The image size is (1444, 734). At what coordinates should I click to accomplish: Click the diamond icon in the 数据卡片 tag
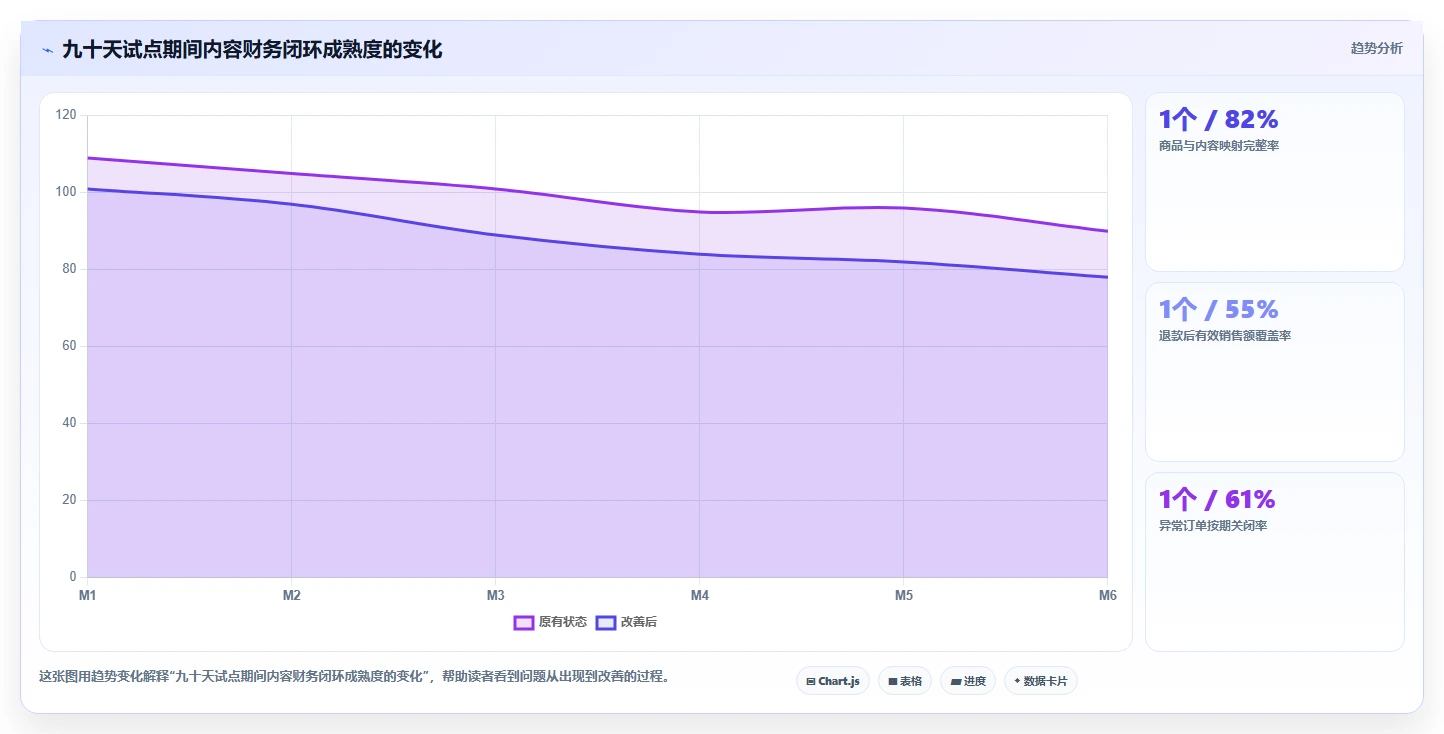pos(1017,681)
